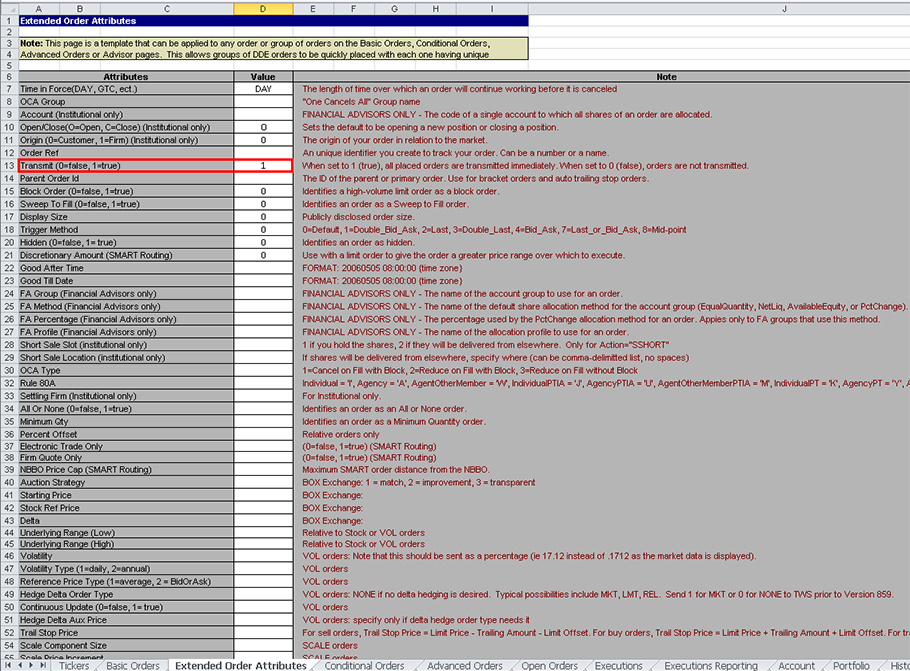The height and width of the screenshot is (671, 910).
Task: Select the 'FA Profile (Financial Advisors only)' cell
Action: (x=126, y=332)
